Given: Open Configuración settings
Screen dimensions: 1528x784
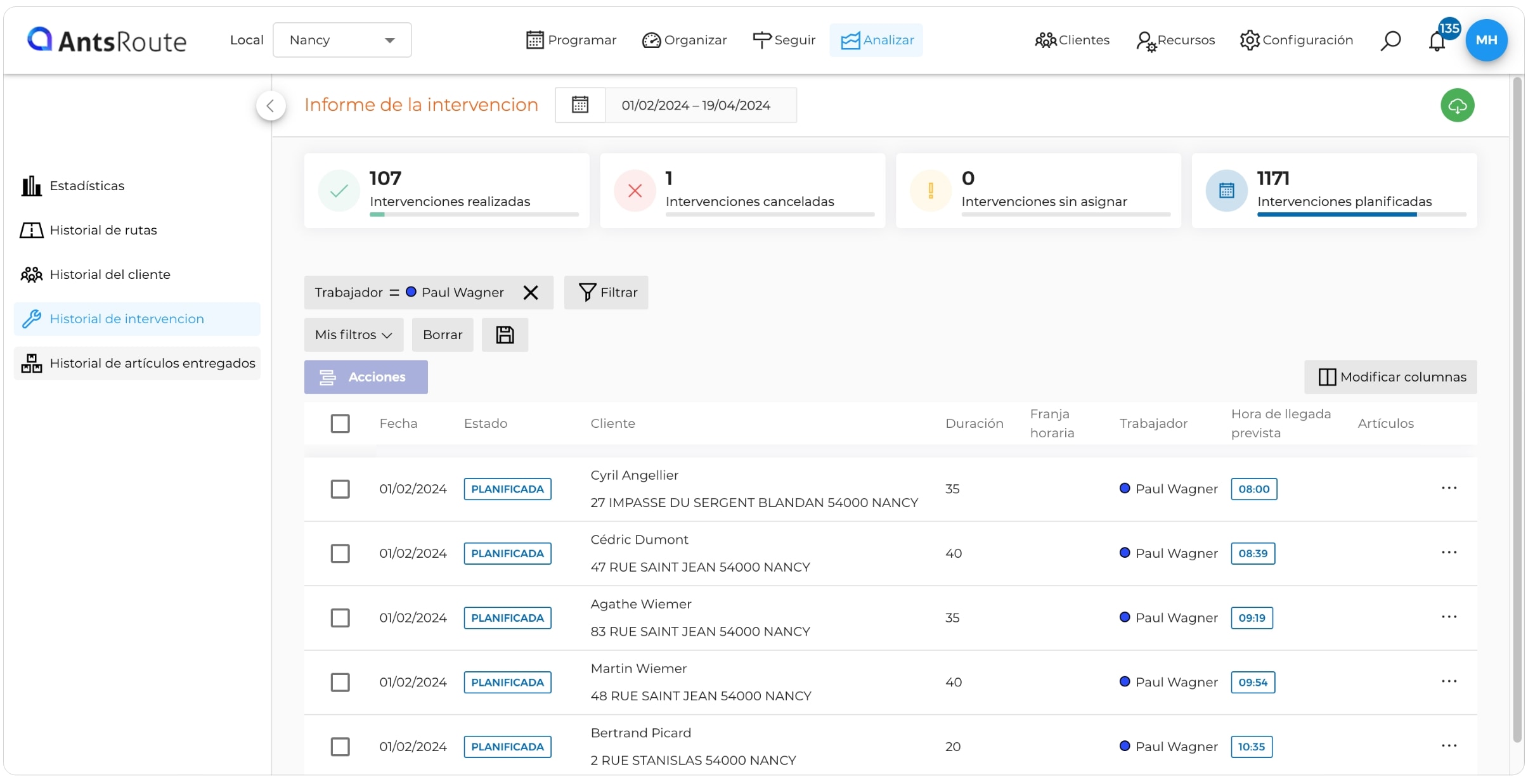Looking at the screenshot, I should [1296, 40].
